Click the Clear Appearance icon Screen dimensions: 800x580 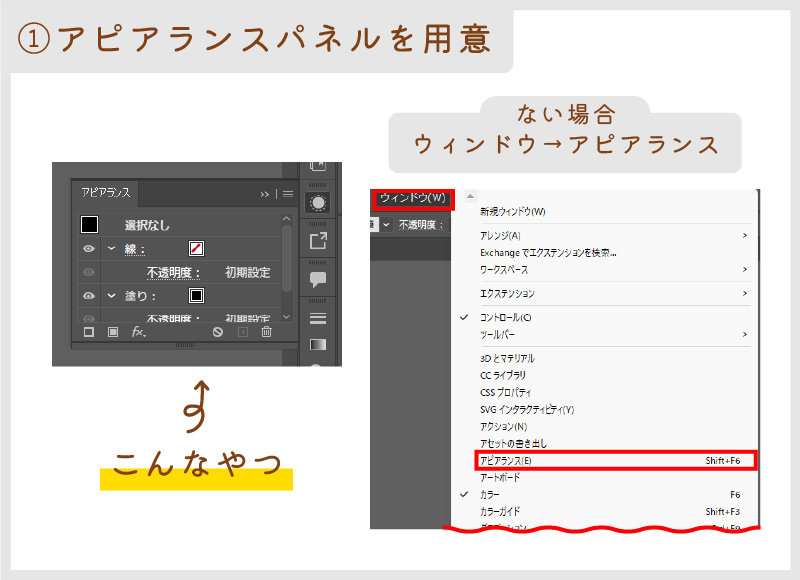point(218,332)
